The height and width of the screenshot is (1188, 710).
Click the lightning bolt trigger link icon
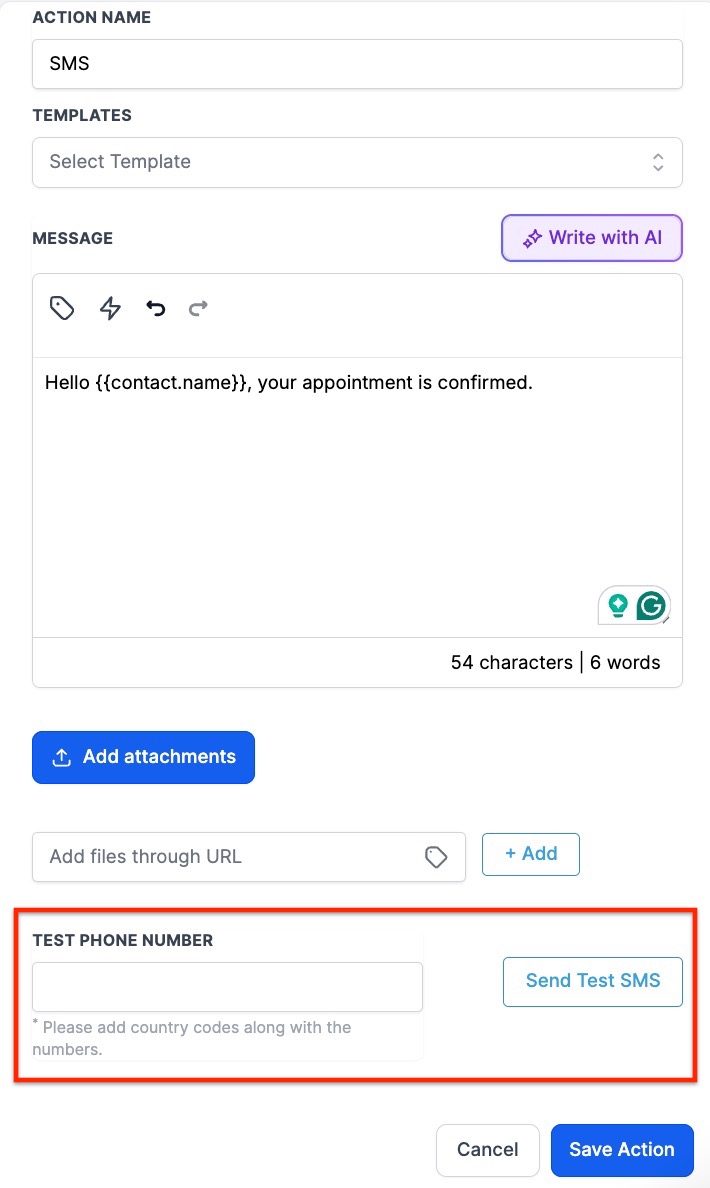110,308
